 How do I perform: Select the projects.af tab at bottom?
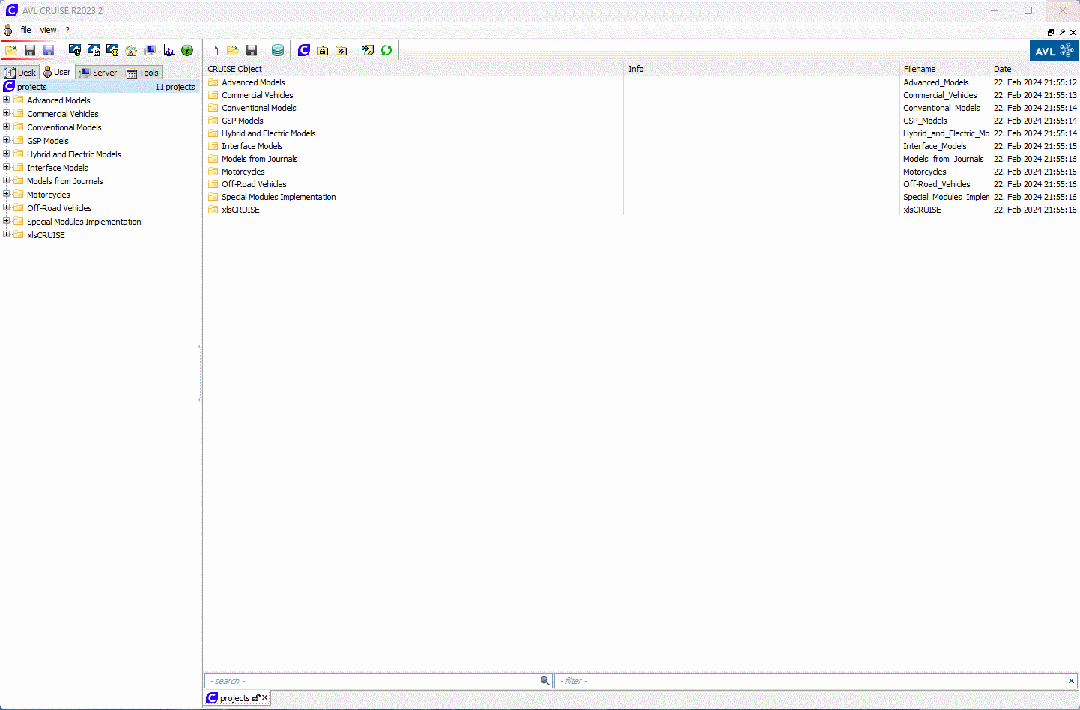coord(237,697)
